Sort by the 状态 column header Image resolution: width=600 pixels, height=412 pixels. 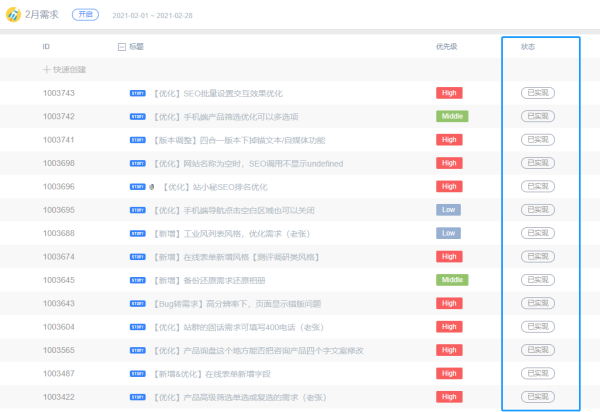[528, 47]
